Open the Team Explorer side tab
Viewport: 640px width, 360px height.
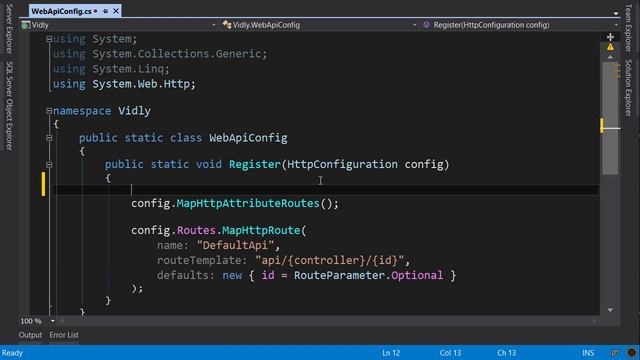pos(629,29)
